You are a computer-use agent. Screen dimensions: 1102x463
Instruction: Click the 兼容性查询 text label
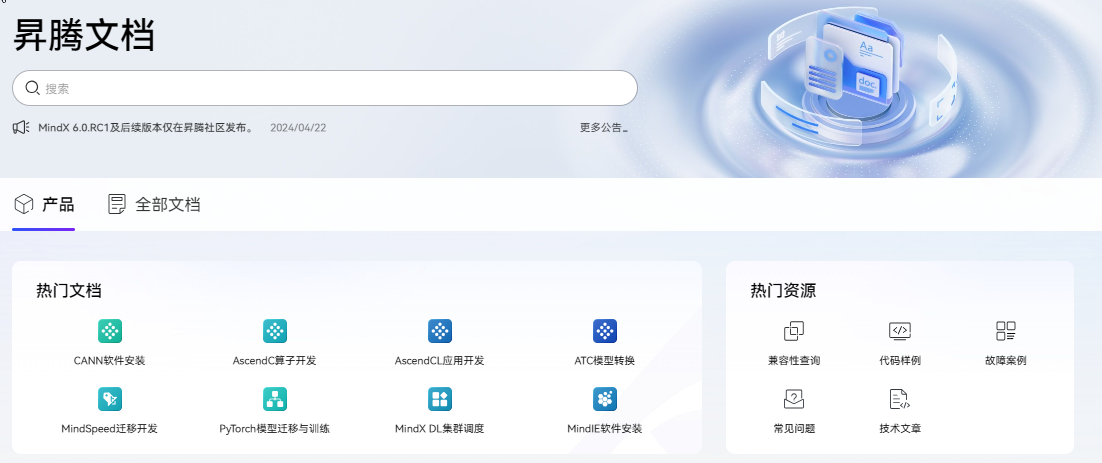(x=794, y=360)
